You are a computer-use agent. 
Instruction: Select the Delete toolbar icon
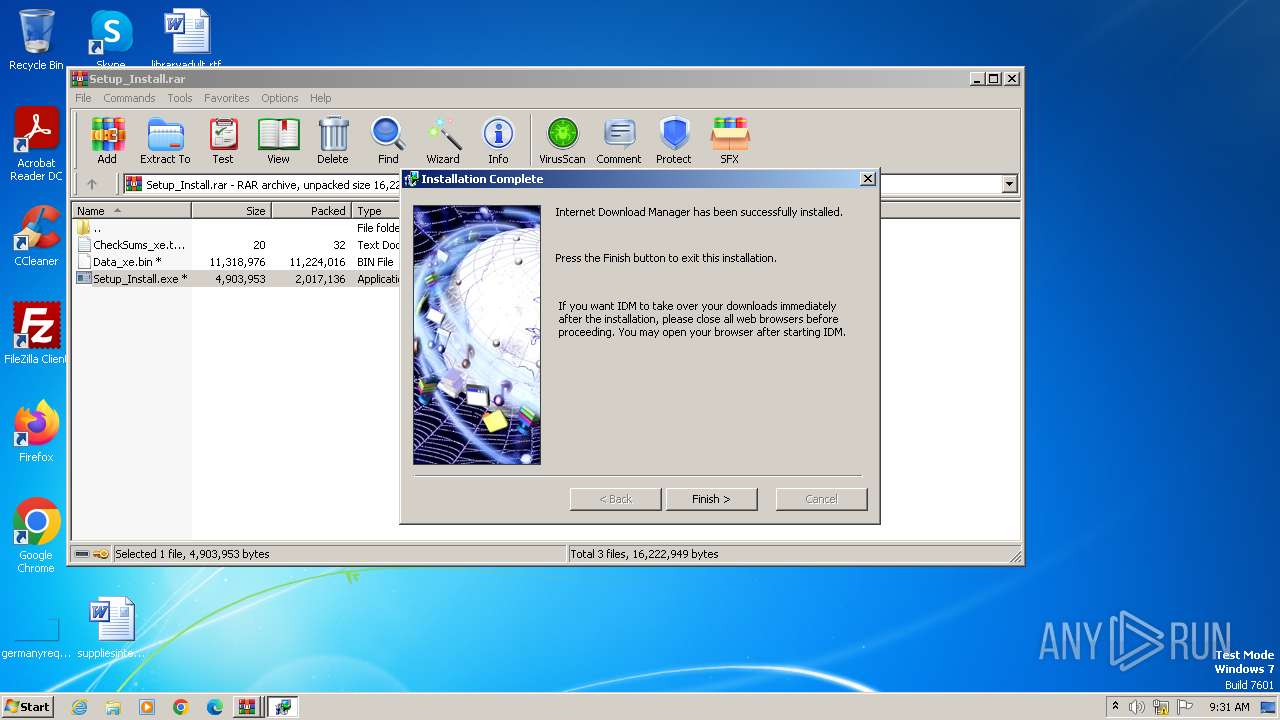coord(333,140)
